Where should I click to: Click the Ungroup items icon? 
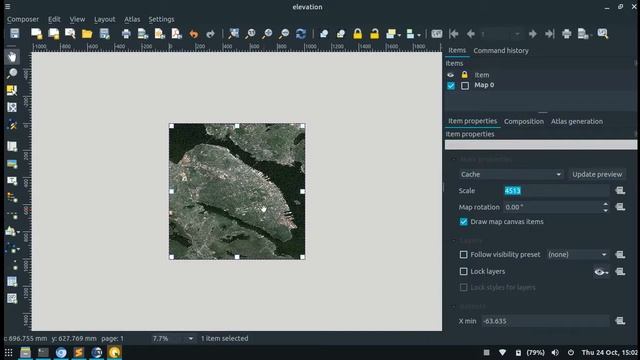click(x=341, y=33)
